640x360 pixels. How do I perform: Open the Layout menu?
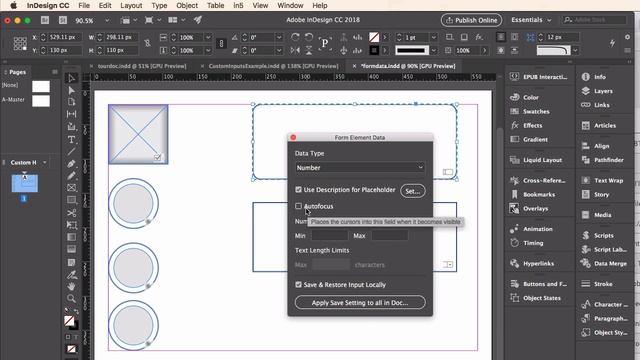(131, 6)
